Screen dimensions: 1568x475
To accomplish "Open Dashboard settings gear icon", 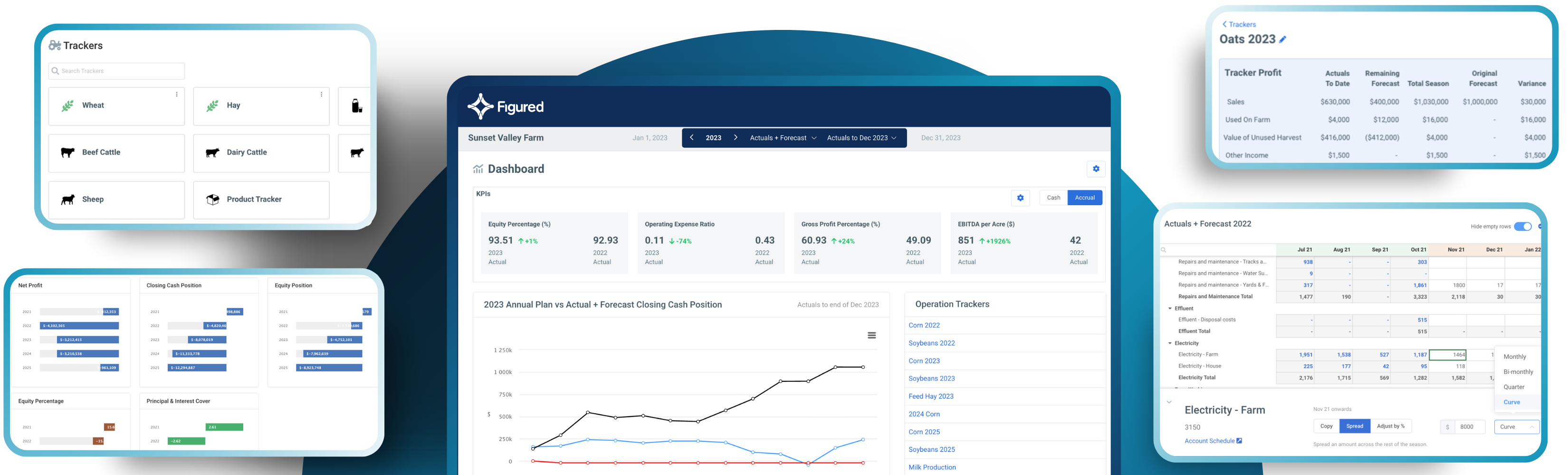I will (1096, 169).
